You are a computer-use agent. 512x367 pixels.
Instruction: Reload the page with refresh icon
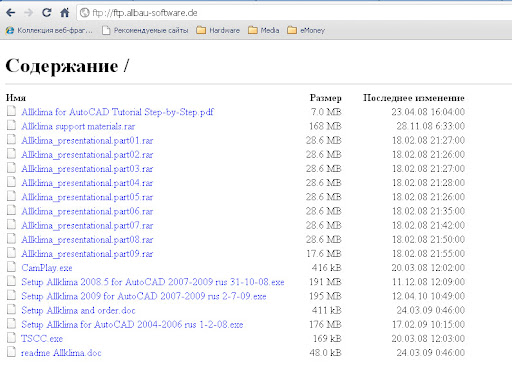(x=46, y=13)
